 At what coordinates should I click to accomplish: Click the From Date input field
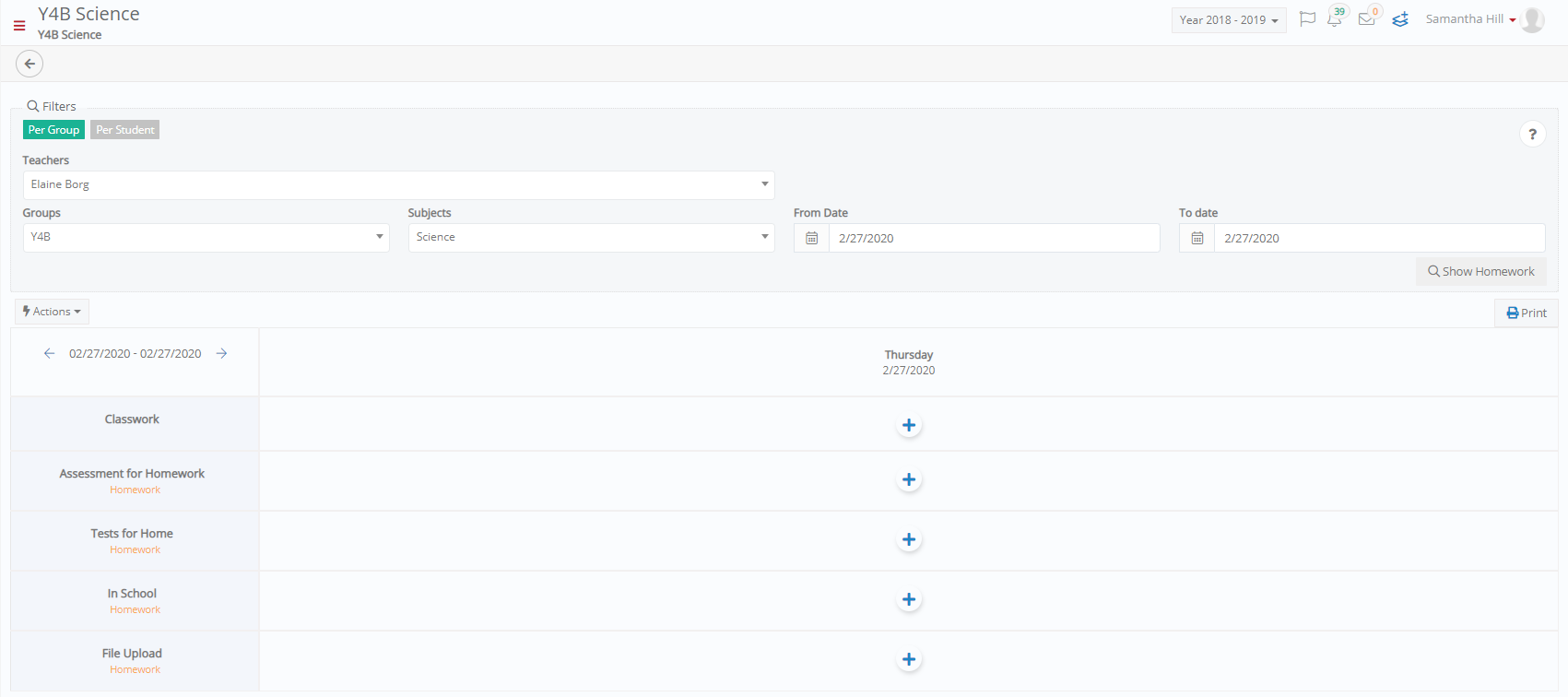(994, 238)
